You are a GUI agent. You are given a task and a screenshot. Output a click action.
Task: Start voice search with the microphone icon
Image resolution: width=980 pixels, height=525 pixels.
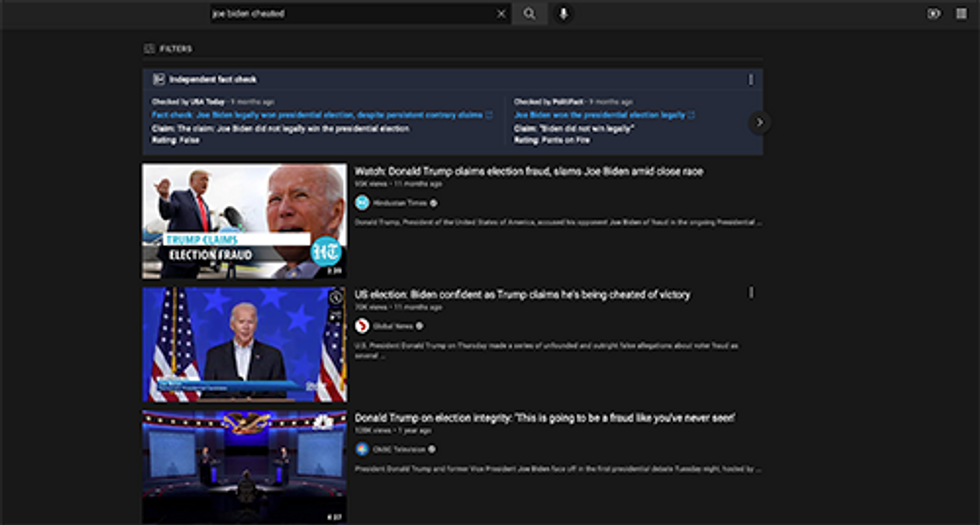(564, 14)
